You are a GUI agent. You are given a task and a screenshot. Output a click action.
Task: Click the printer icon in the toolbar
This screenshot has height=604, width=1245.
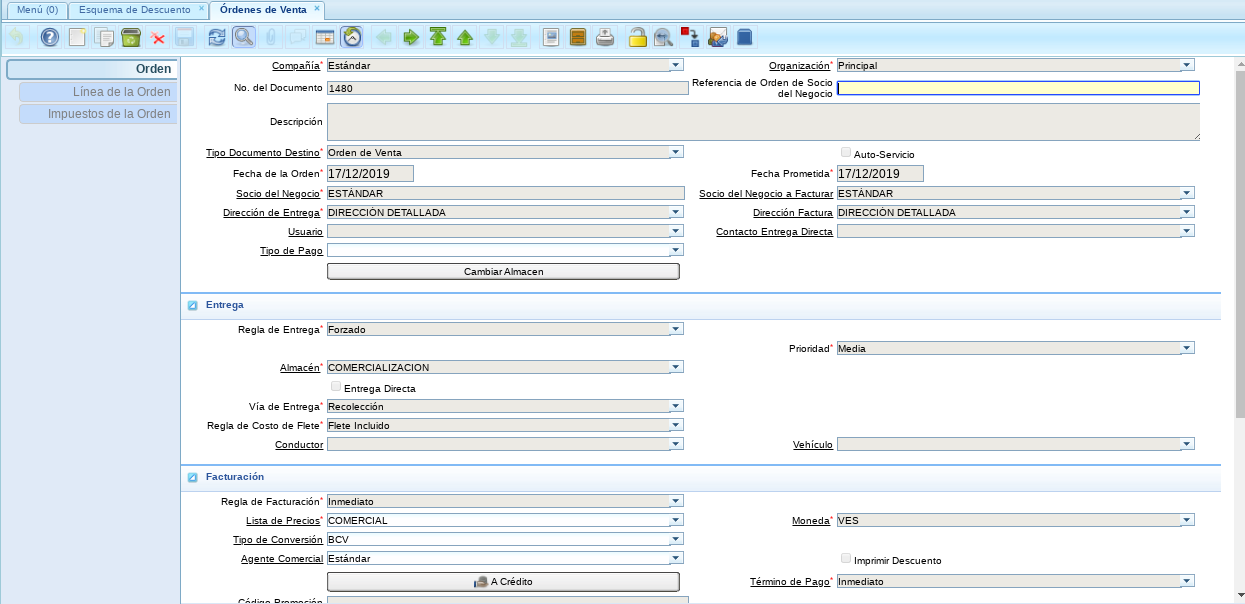[605, 38]
